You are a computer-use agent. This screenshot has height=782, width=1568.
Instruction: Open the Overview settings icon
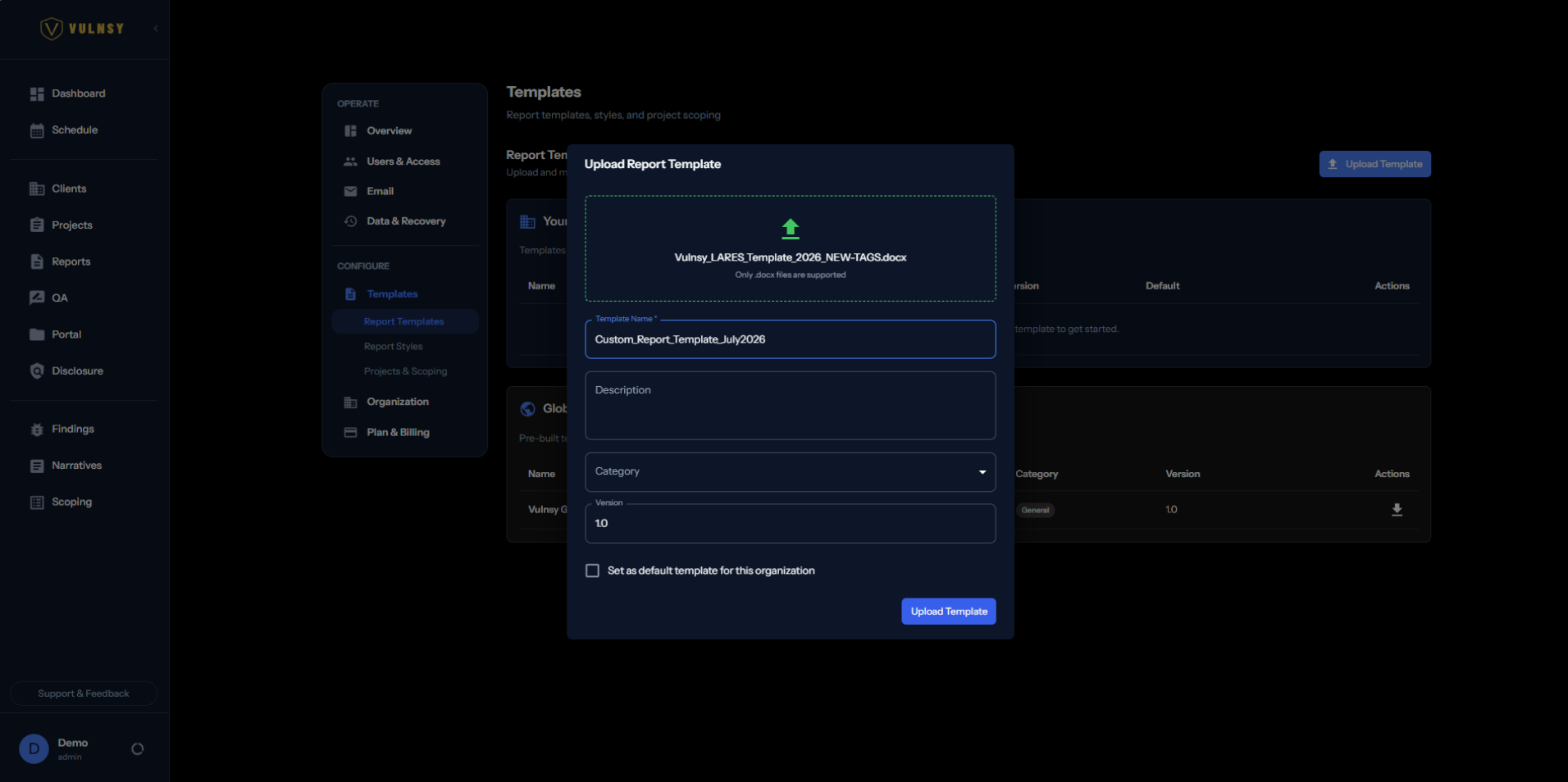350,131
